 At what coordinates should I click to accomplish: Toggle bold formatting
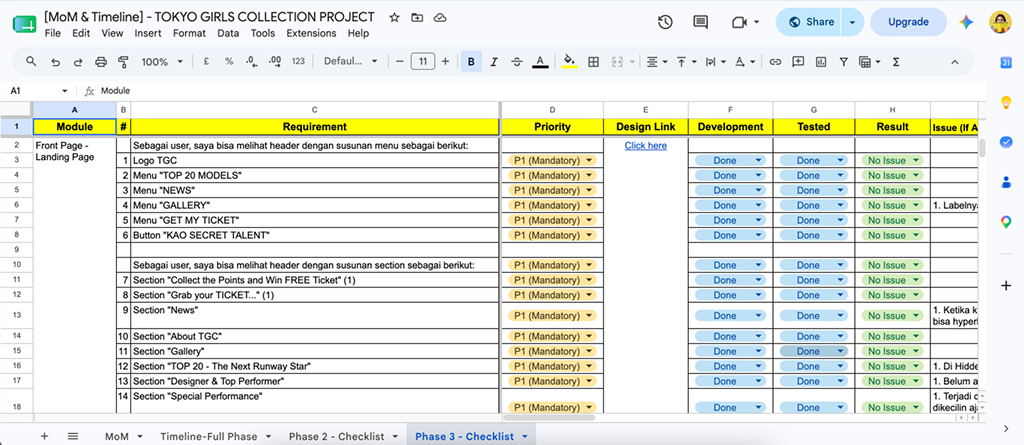tap(471, 61)
